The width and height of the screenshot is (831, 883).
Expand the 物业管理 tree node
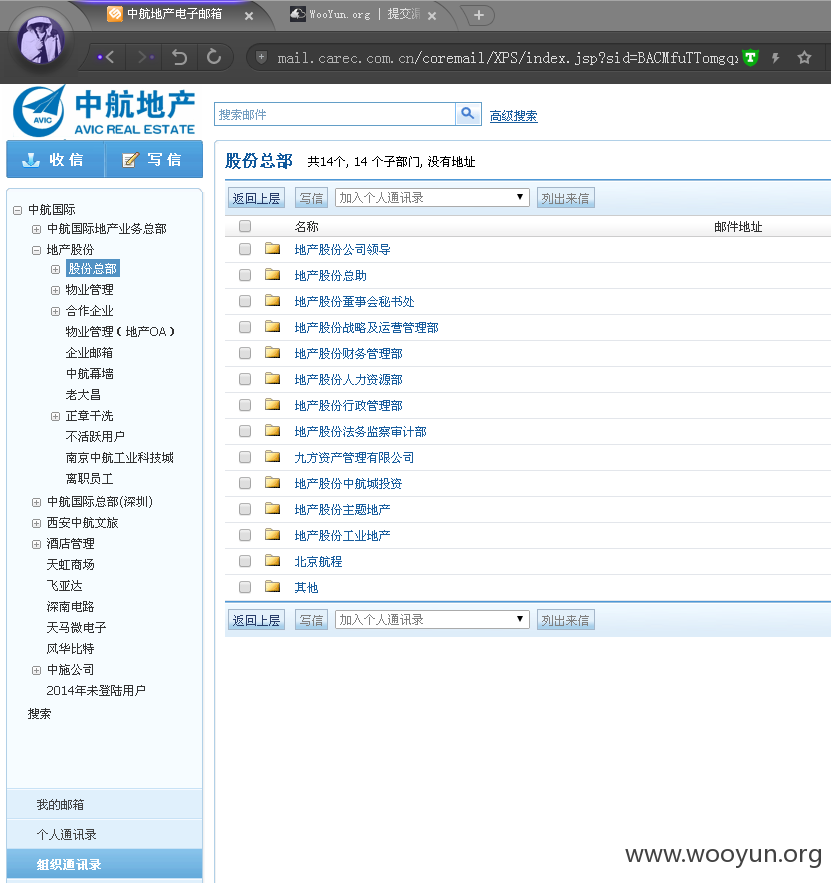coord(55,291)
